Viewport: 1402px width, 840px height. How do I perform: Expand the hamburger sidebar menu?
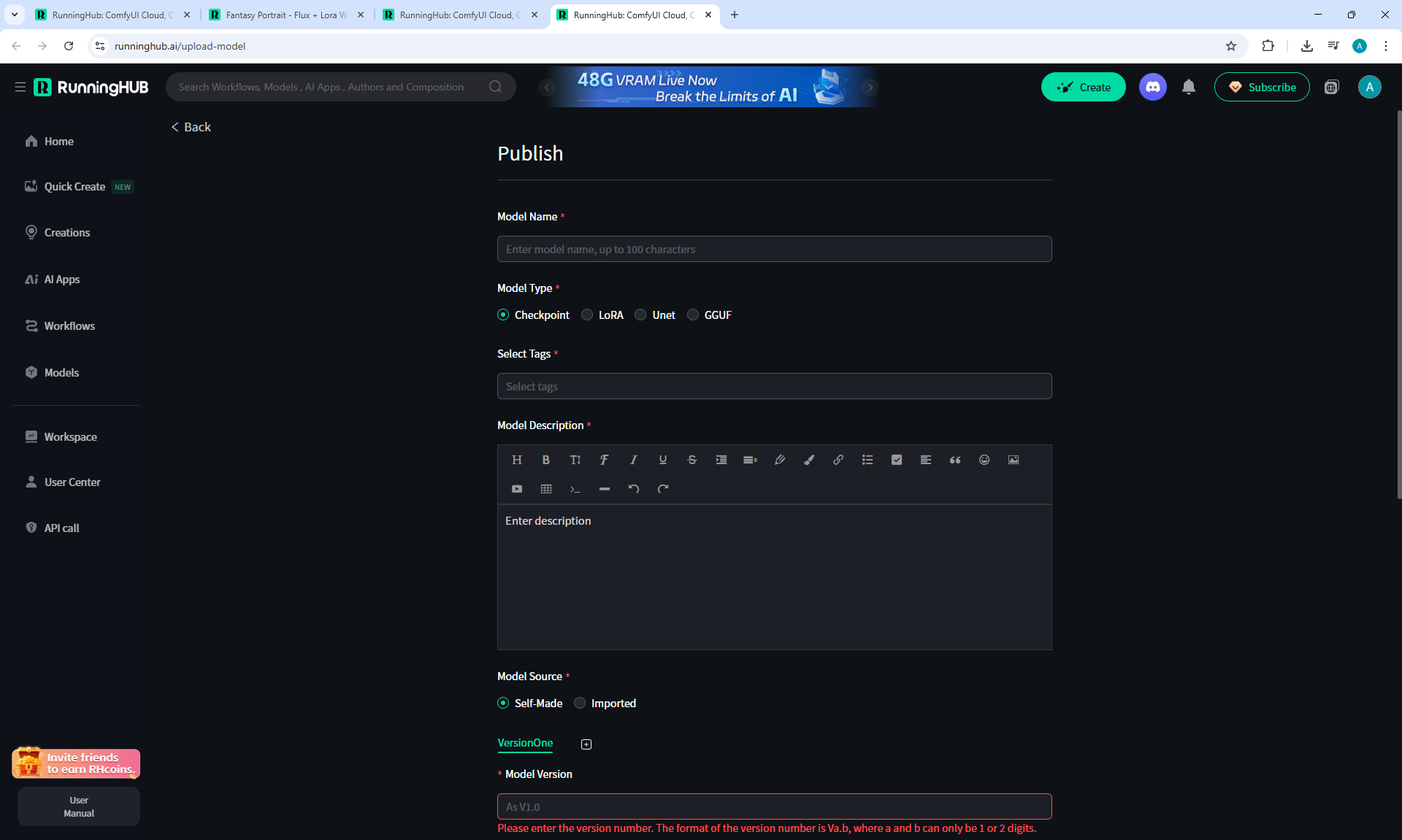pos(20,88)
